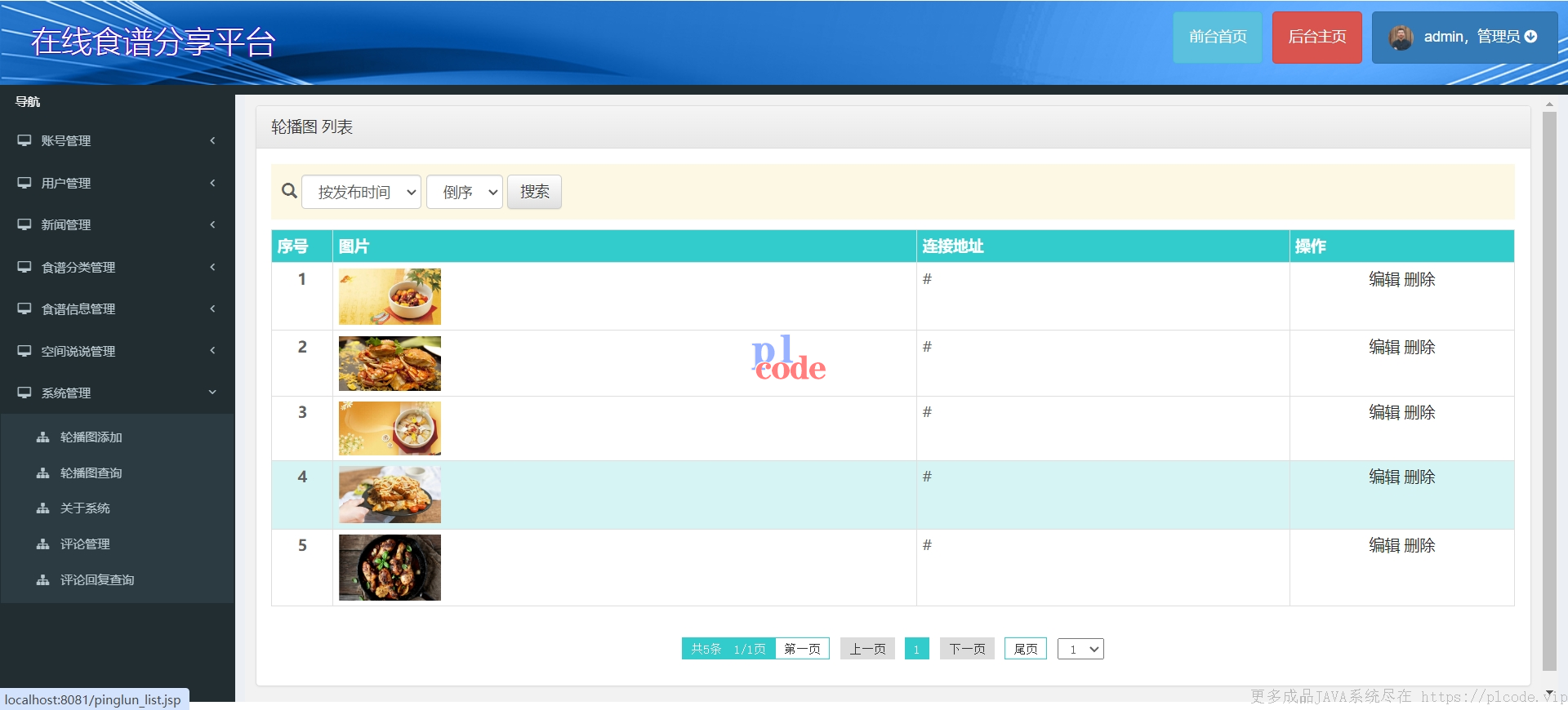Click 删除 in row 2
Image resolution: width=1568 pixels, height=710 pixels.
[x=1419, y=347]
